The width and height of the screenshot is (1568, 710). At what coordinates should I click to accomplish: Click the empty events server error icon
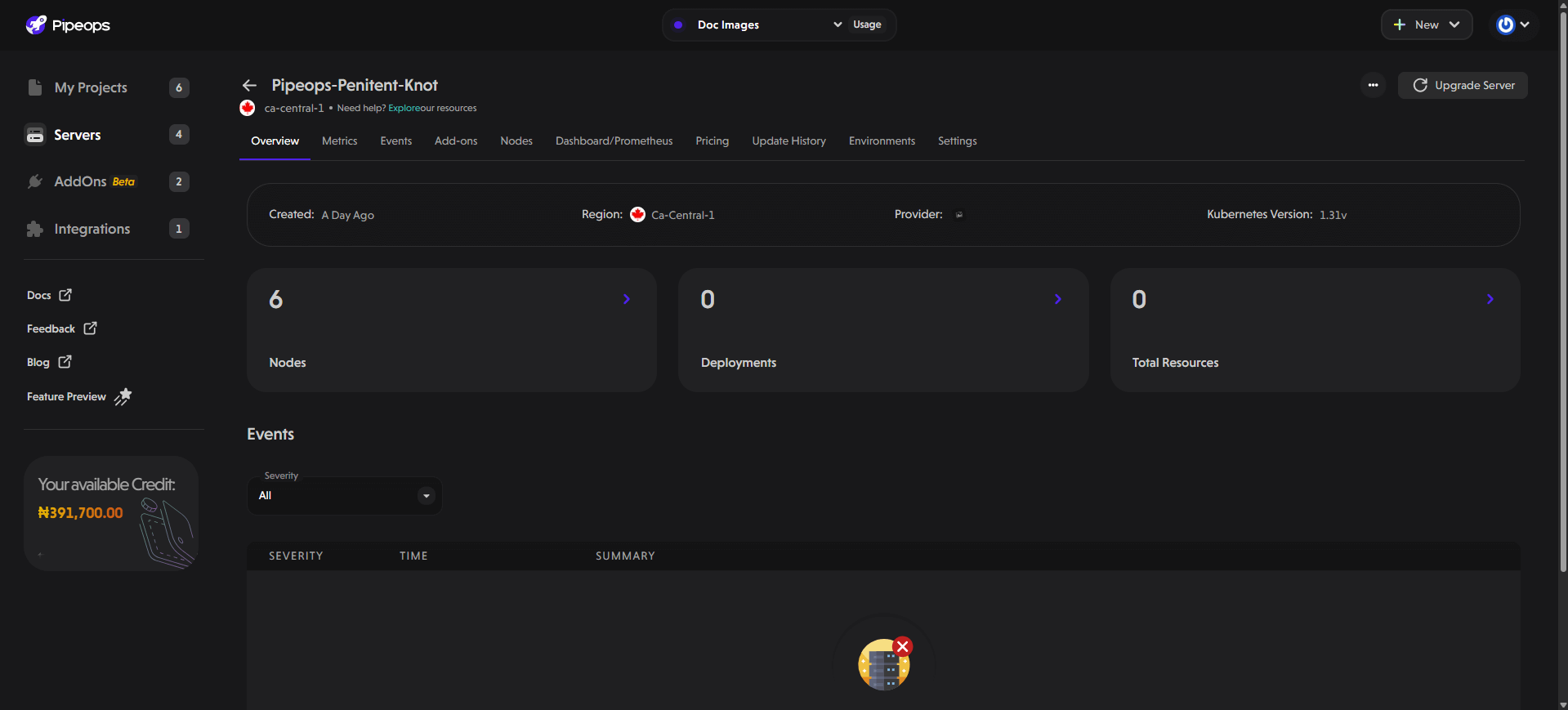pyautogui.click(x=884, y=663)
